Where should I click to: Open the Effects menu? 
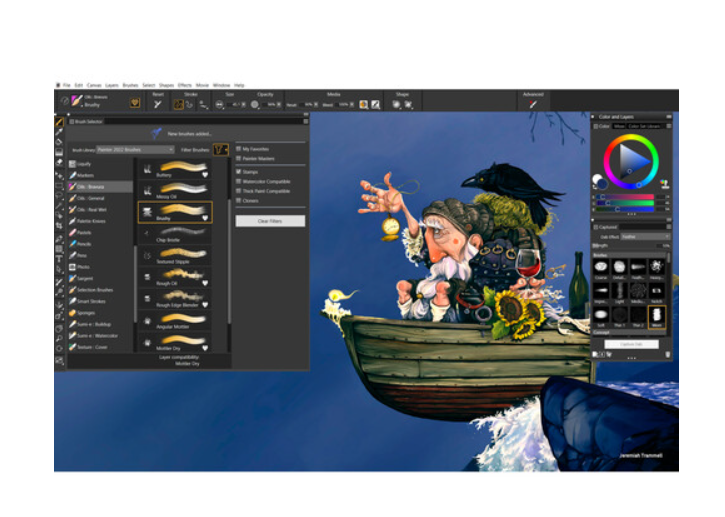(x=184, y=85)
